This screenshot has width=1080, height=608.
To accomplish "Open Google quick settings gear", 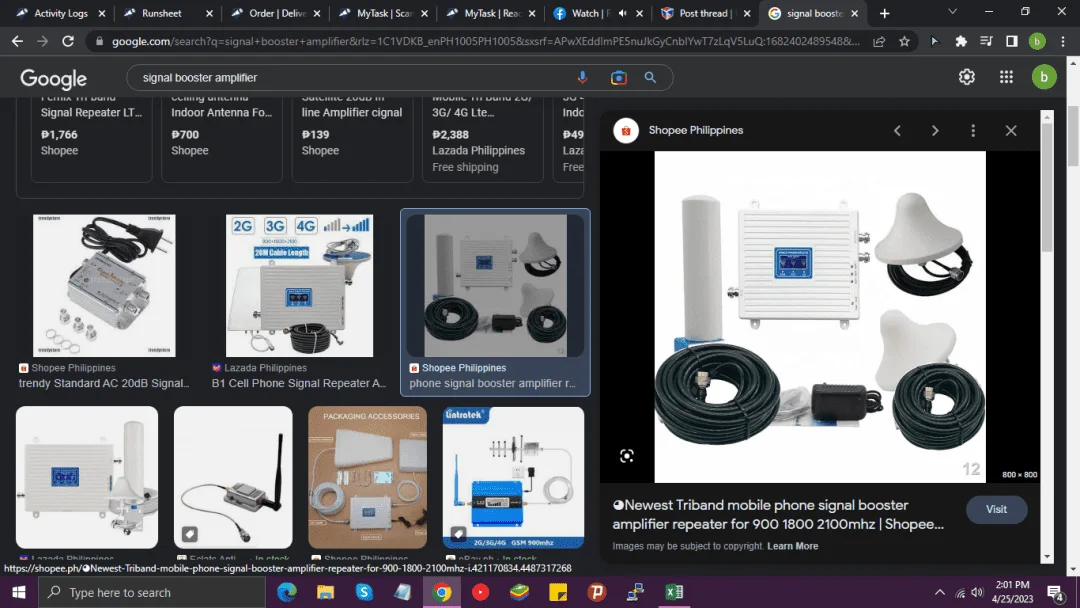I will (x=966, y=77).
